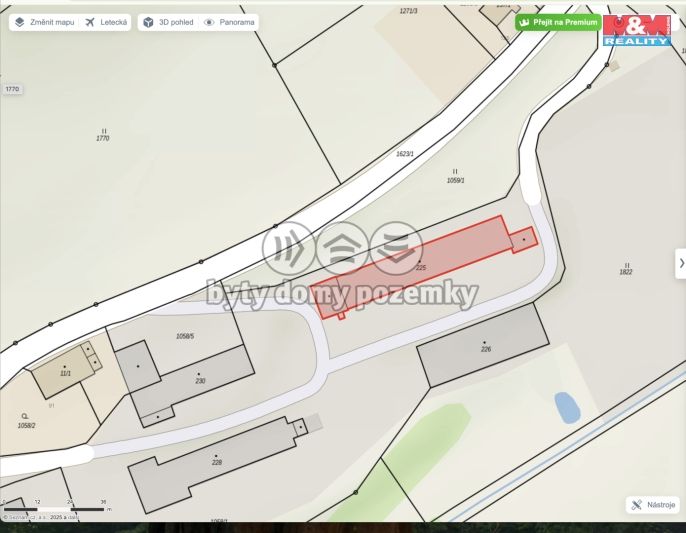Viewport: 686px width, 533px height.
Task: Open the M&M Reality logo
Action: 637,30
